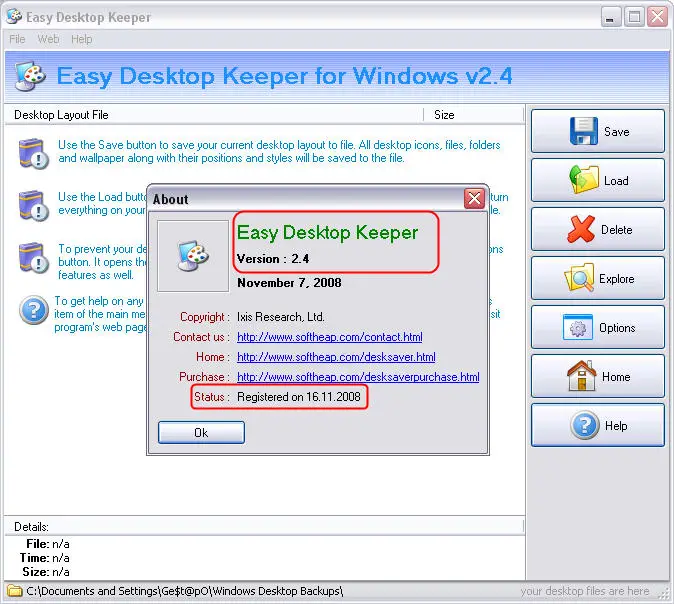The image size is (674, 604).
Task: Click the book icon beside Save button tip
Action: coord(34,153)
